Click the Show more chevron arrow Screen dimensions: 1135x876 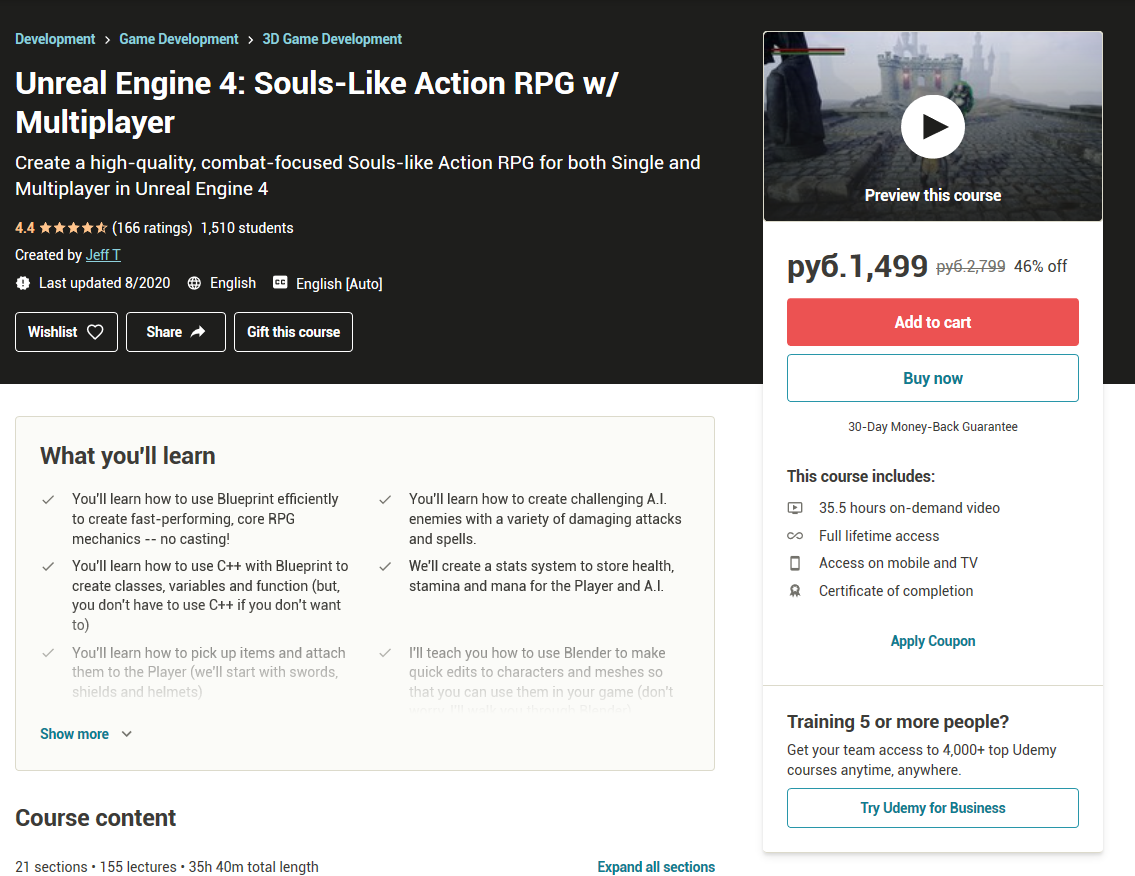[127, 734]
